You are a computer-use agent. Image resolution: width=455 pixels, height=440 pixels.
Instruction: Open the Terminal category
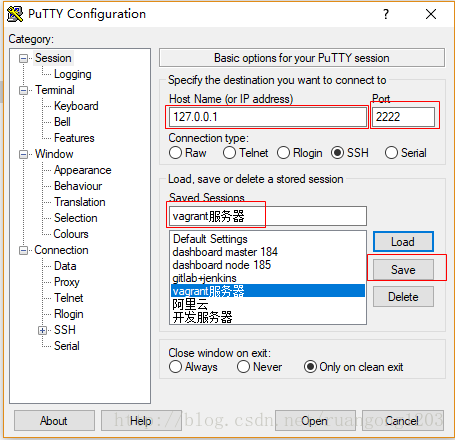tap(55, 90)
